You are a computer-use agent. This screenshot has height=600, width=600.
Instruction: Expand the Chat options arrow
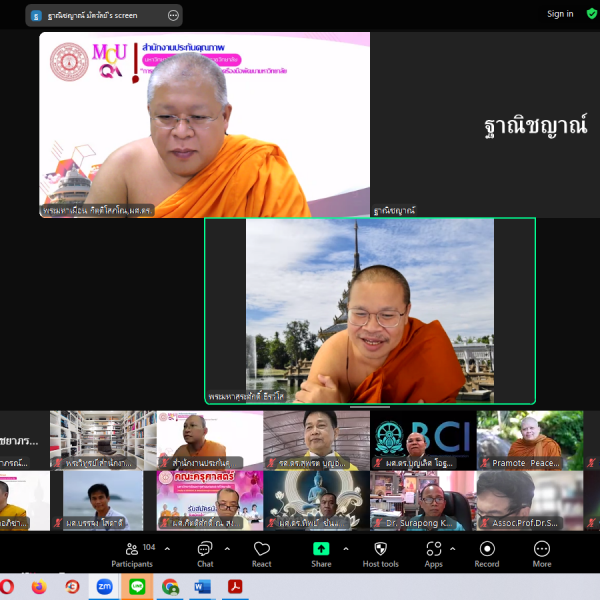[x=227, y=549]
